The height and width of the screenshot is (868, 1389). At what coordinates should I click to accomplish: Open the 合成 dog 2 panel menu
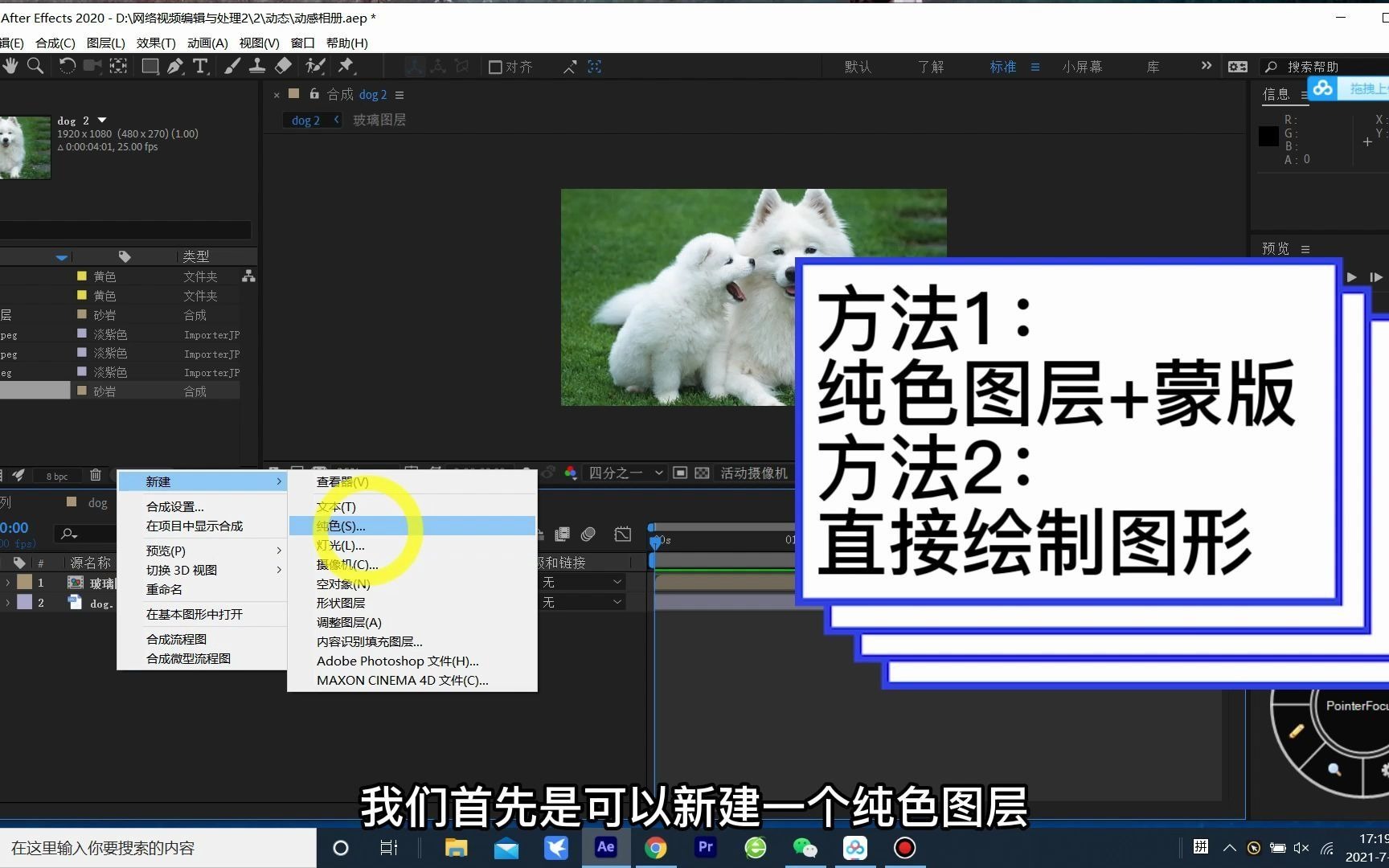click(399, 95)
